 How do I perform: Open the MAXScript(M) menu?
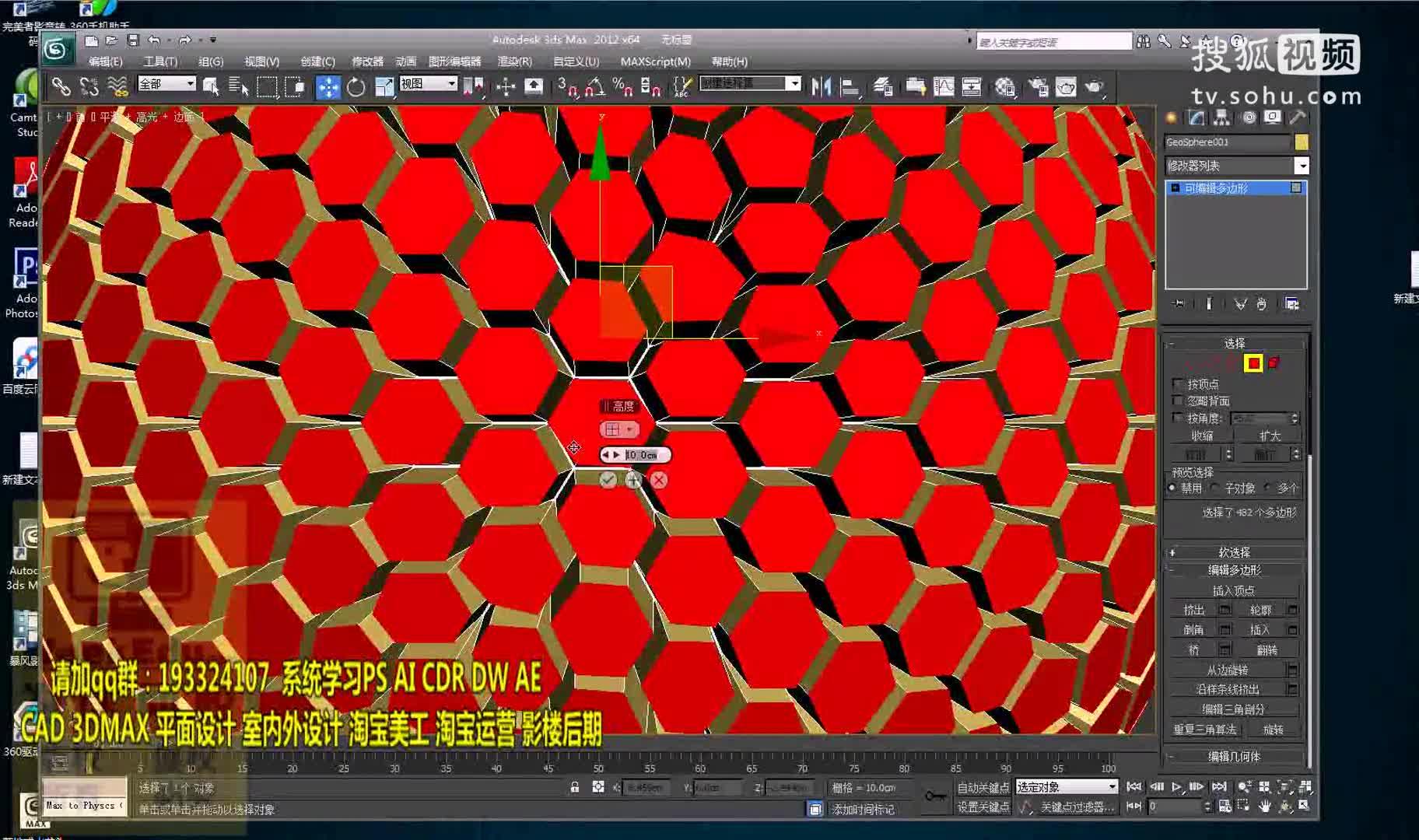(x=656, y=61)
